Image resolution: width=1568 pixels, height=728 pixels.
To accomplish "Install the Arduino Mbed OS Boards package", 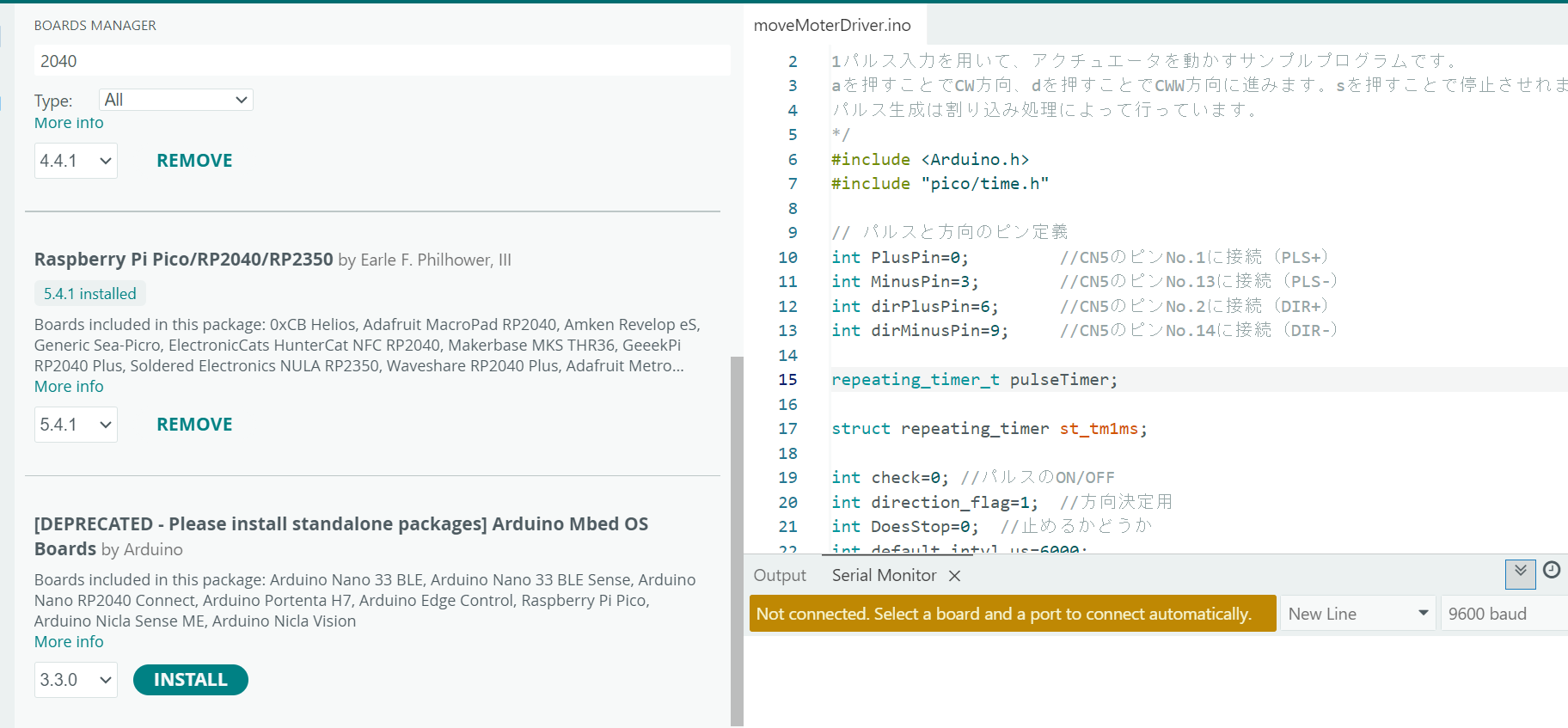I will point(190,680).
